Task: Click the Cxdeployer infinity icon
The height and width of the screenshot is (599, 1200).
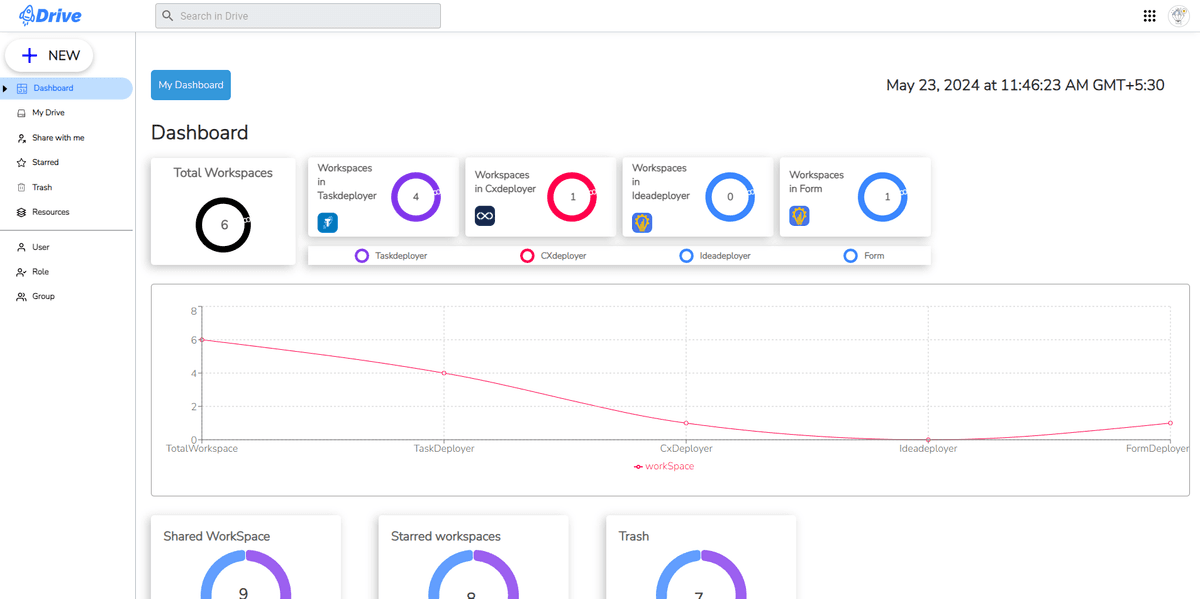Action: coord(485,215)
